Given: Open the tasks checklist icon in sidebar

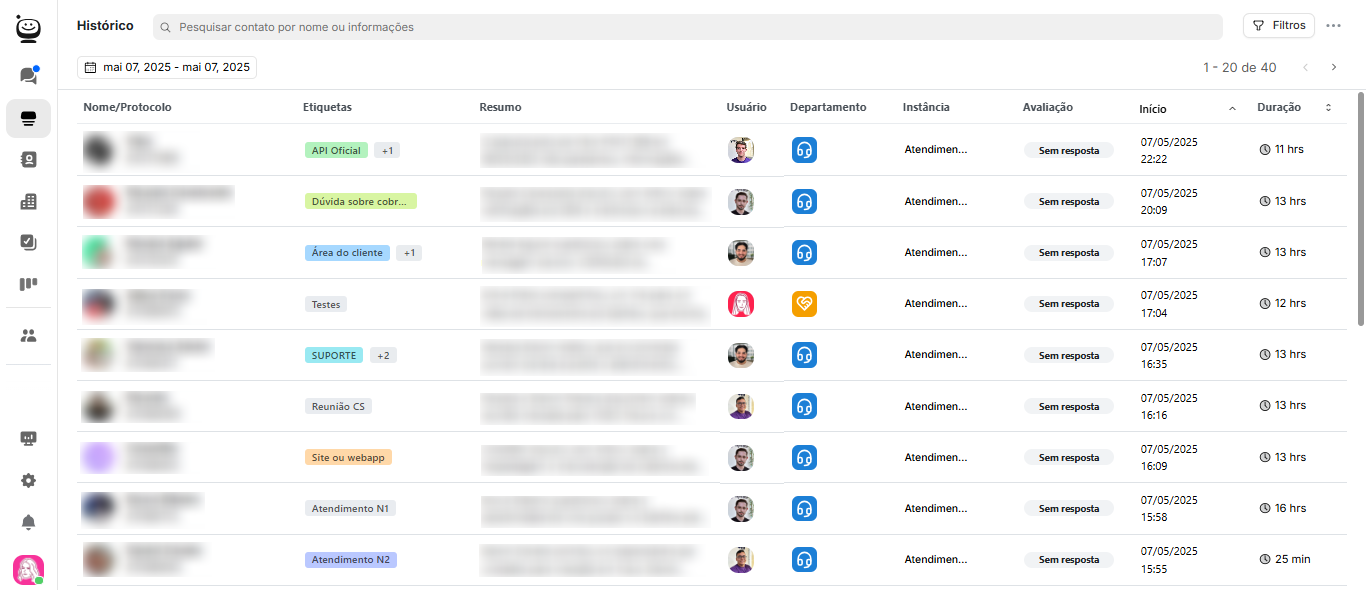Looking at the screenshot, I should coord(28,242).
